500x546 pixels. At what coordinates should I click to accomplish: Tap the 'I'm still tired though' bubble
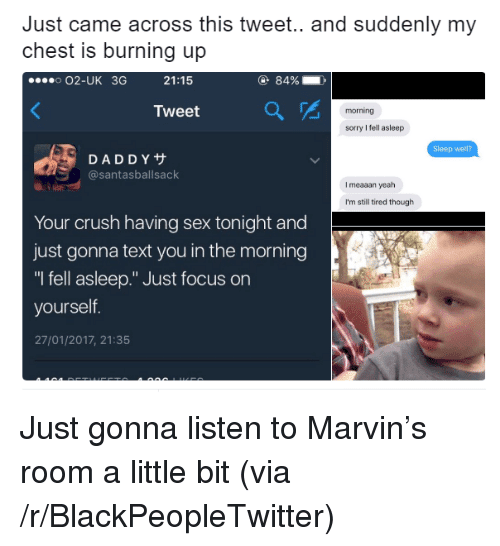(380, 202)
